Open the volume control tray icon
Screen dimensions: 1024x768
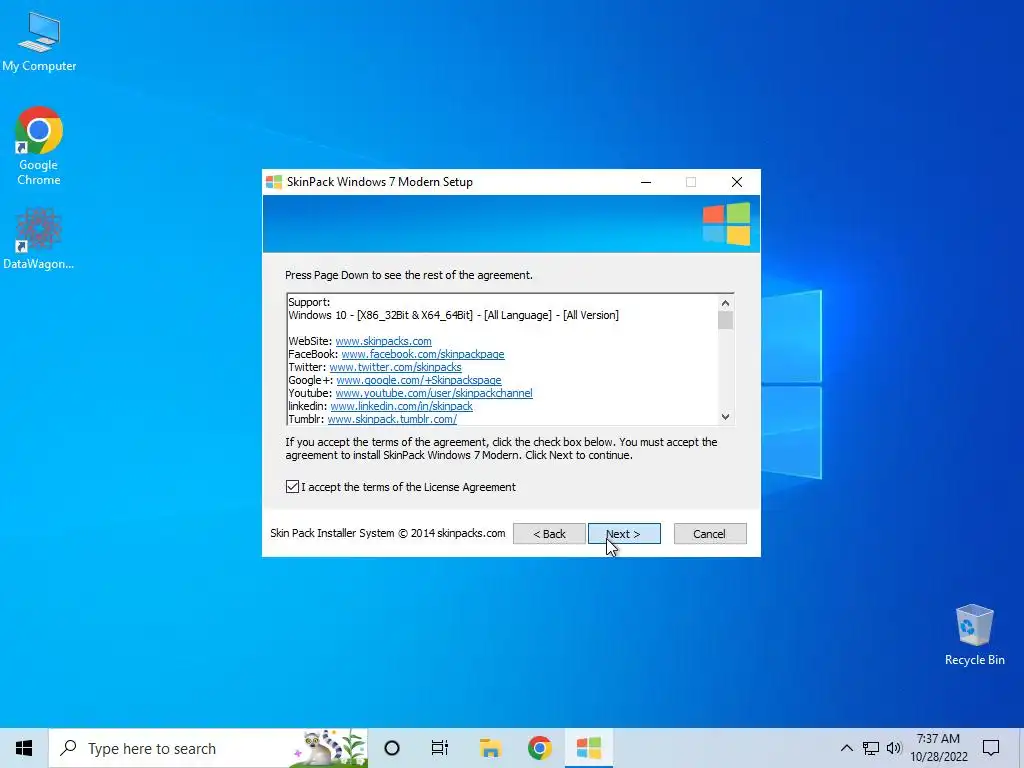(x=894, y=748)
